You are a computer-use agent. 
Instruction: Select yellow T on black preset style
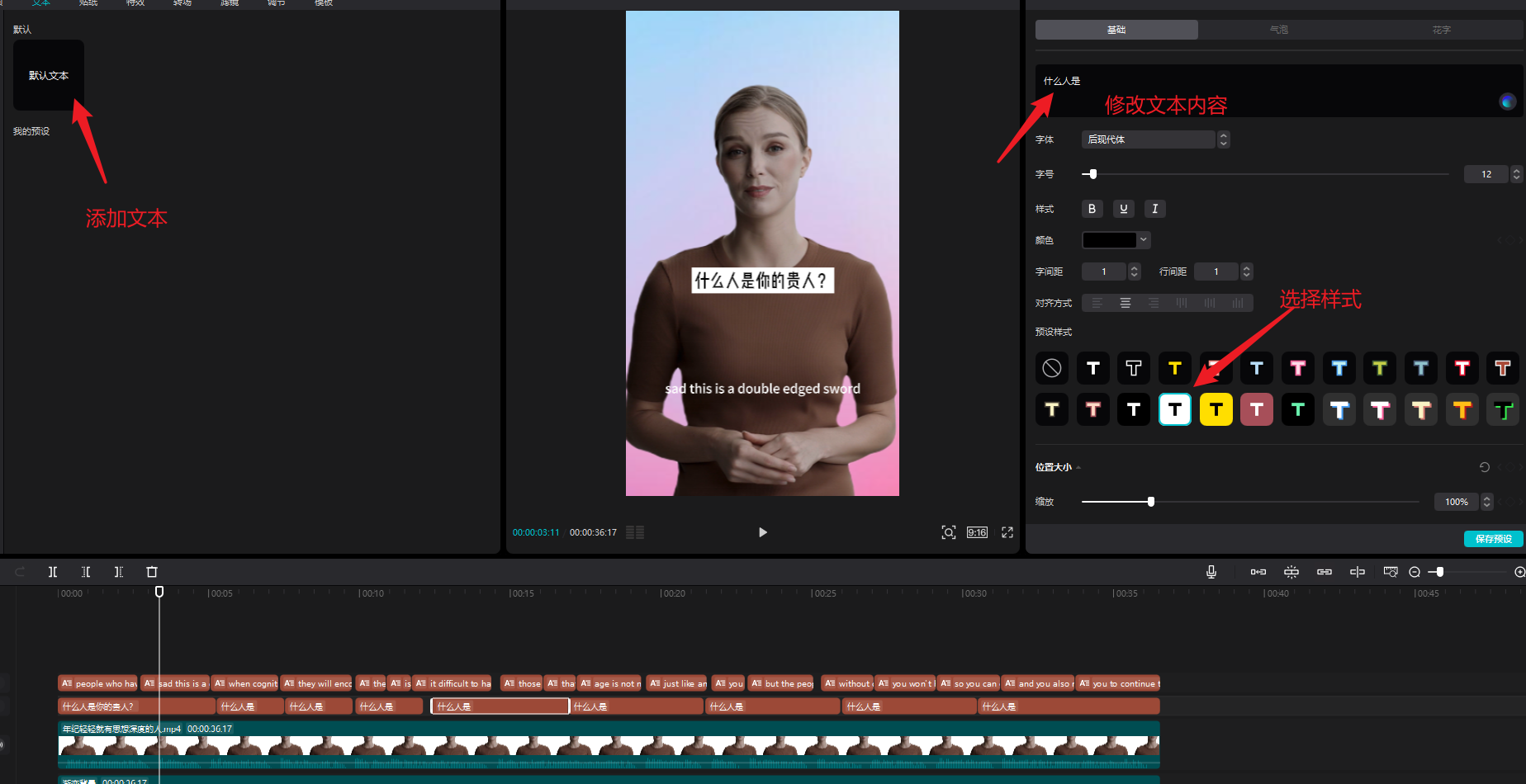click(1175, 368)
